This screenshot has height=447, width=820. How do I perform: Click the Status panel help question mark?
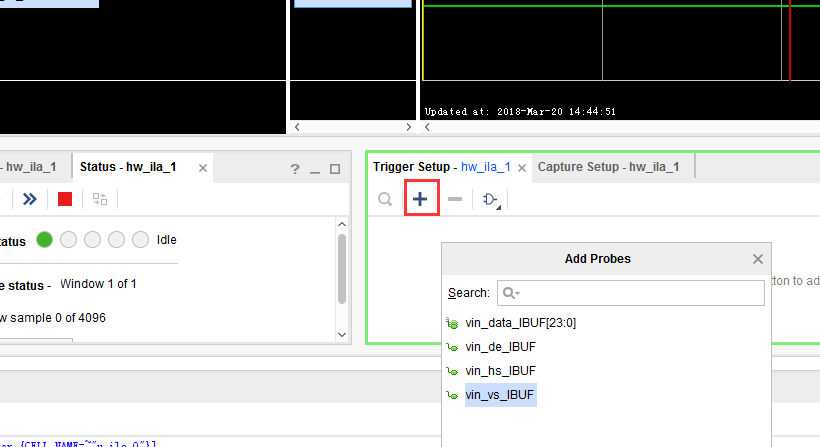[x=295, y=169]
